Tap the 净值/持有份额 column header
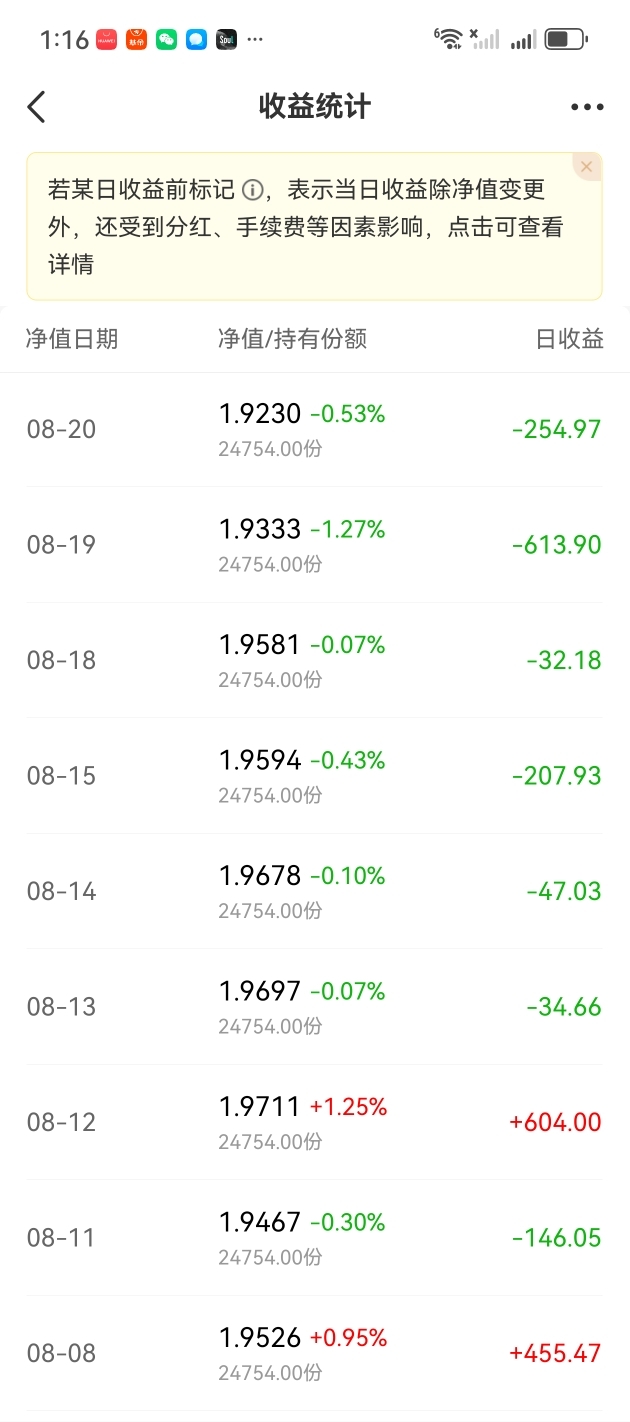The width and height of the screenshot is (630, 1422). (292, 339)
